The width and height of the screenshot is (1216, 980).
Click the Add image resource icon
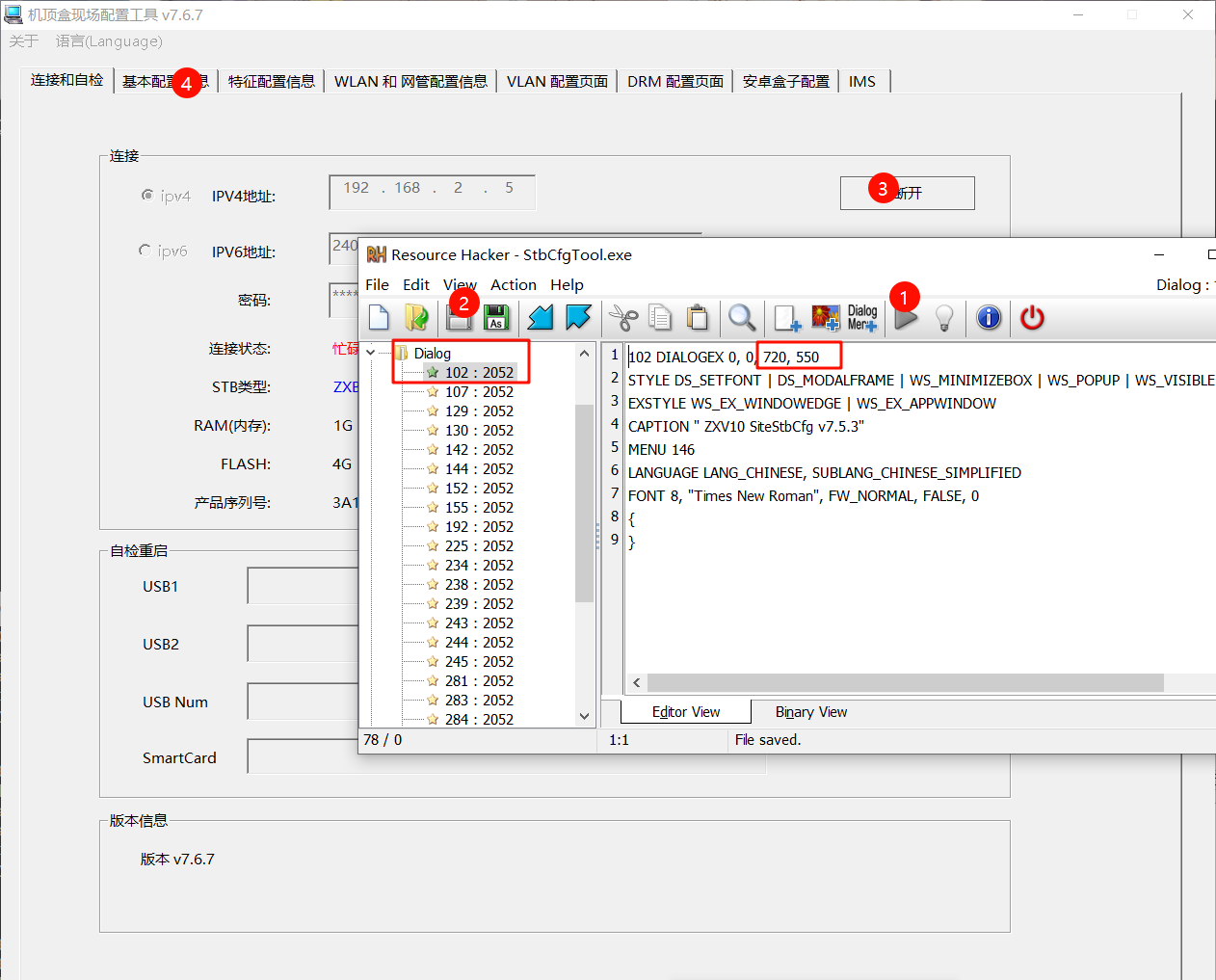coord(826,317)
